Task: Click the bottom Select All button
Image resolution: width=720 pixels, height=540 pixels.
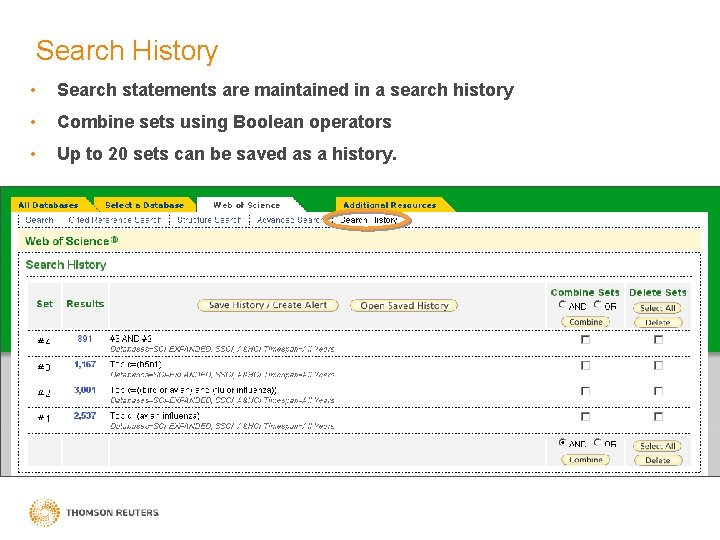Action: pyautogui.click(x=658, y=446)
